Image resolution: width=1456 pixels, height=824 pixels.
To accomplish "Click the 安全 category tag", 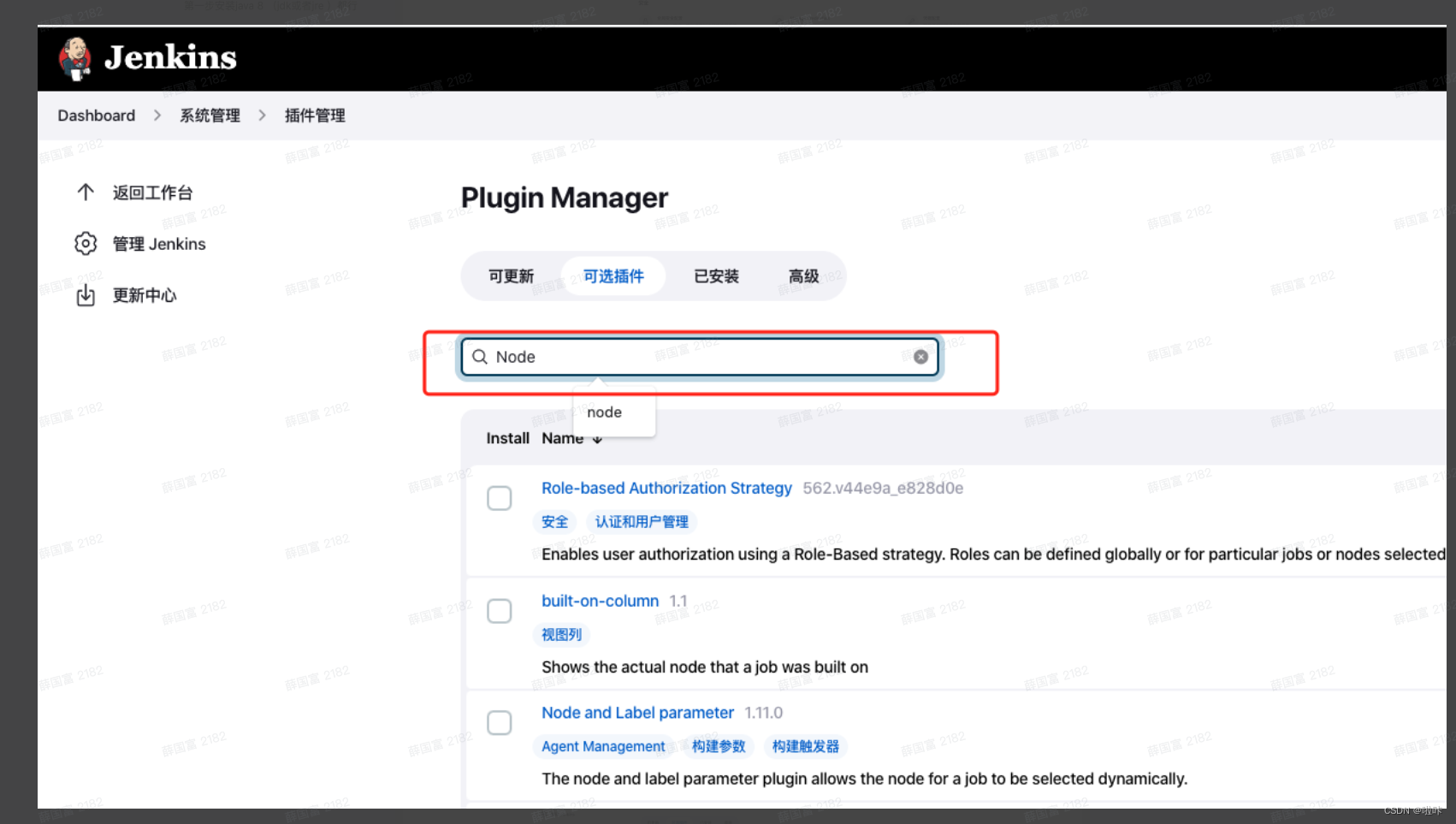I will [x=554, y=522].
